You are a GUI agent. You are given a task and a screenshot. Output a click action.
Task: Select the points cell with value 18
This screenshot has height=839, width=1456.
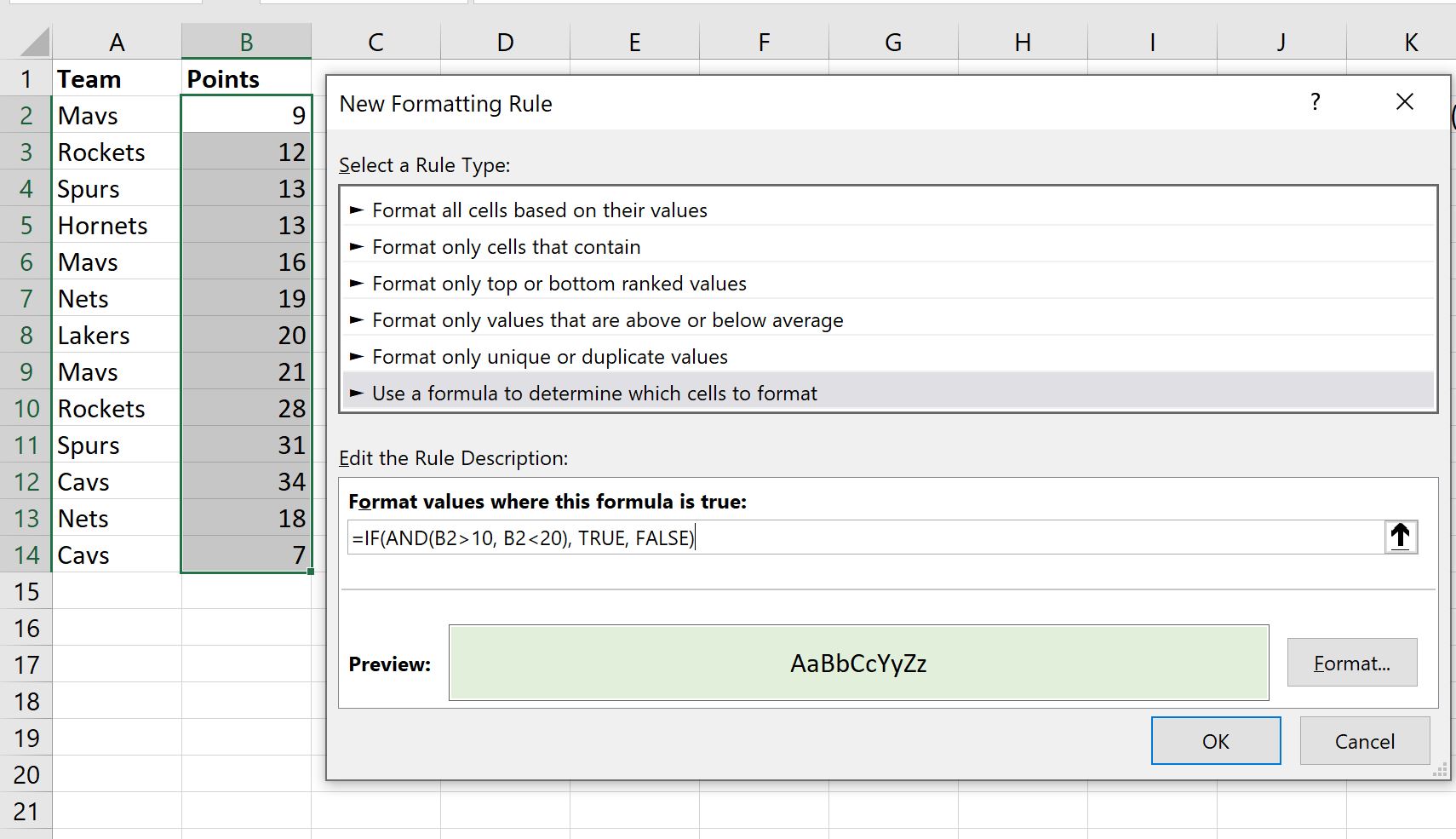246,518
